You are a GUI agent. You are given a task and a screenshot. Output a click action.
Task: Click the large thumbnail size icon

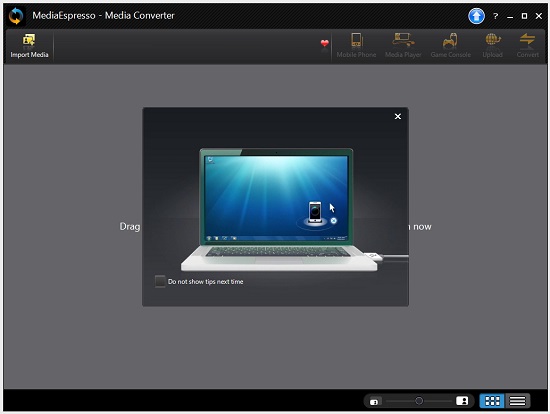click(x=462, y=401)
